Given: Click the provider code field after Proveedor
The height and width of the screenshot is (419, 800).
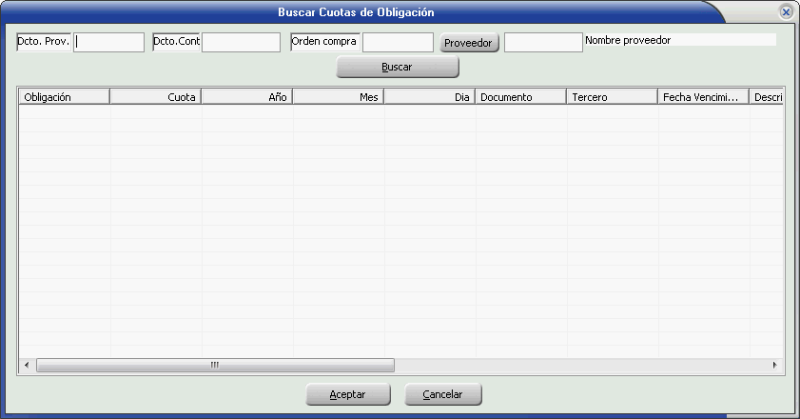Looking at the screenshot, I should [x=543, y=42].
